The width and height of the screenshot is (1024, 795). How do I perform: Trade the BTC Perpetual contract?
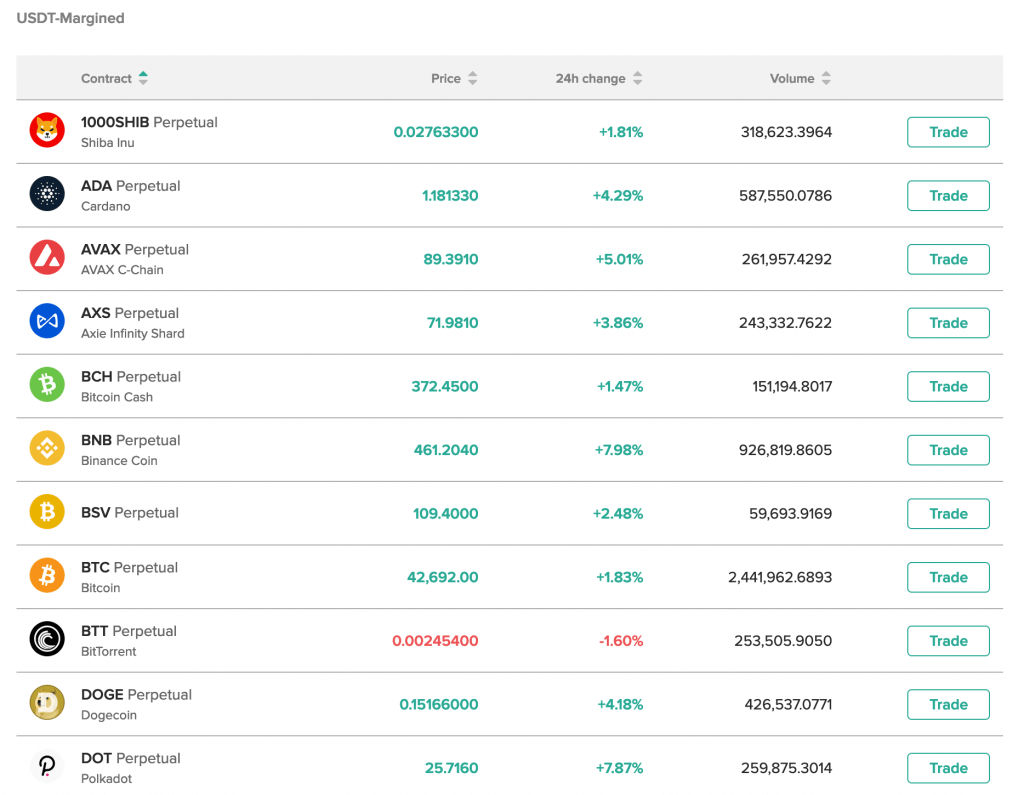[948, 577]
